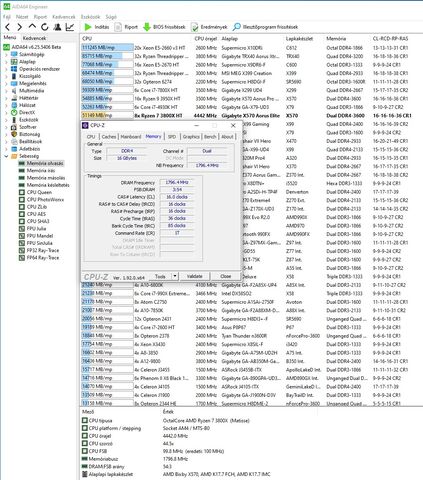Screen dimensions: 423x480
Task: Click the highlighted 51149 MB/mp result bar
Action: coord(107,115)
